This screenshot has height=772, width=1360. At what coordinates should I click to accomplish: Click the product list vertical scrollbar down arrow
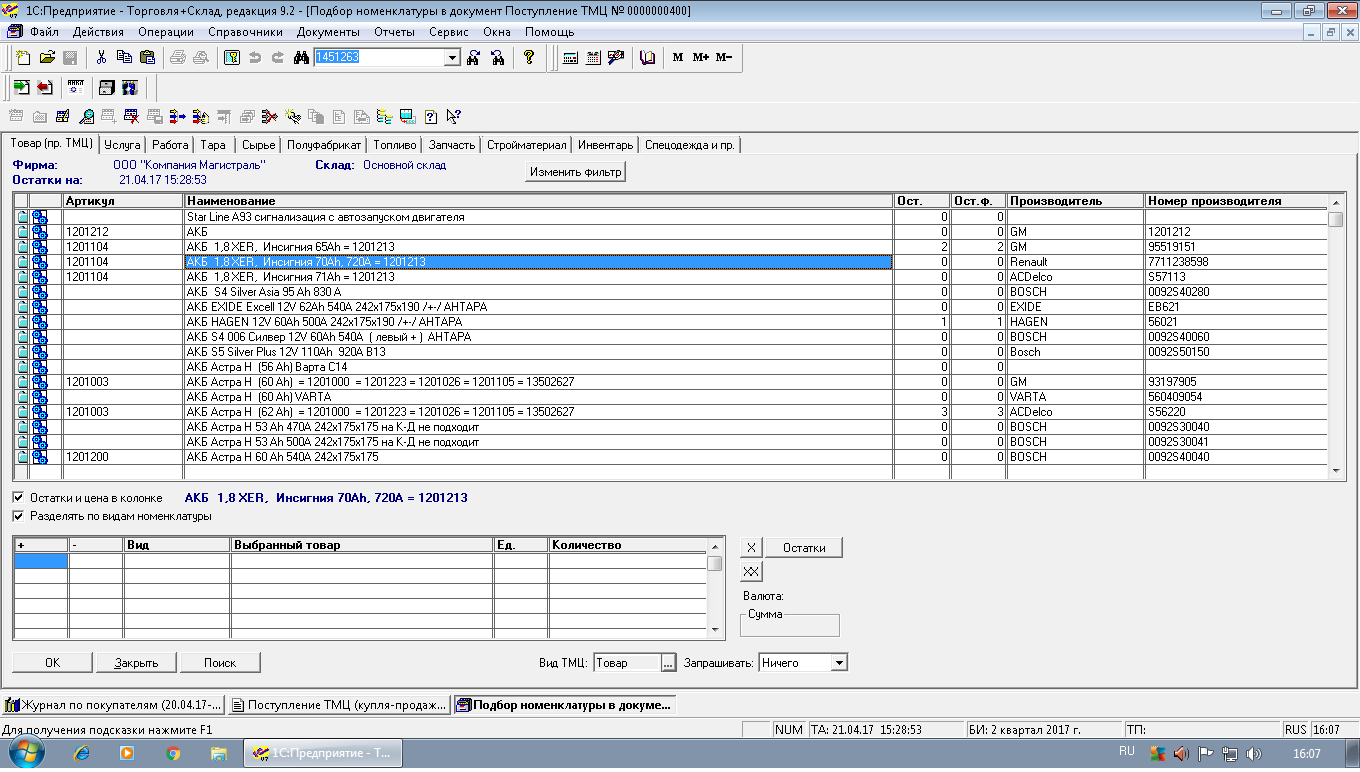[x=1336, y=471]
